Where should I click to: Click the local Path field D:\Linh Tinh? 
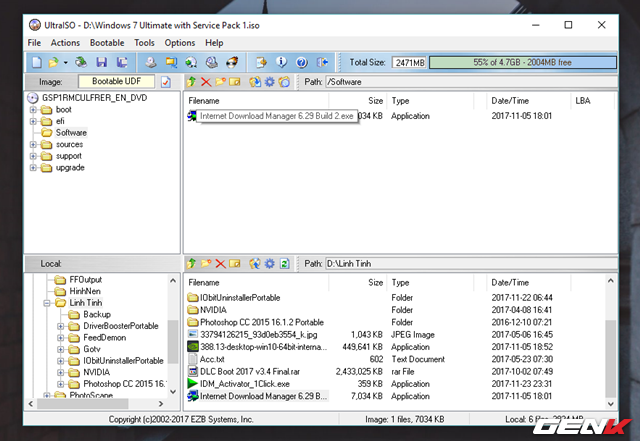[471, 264]
